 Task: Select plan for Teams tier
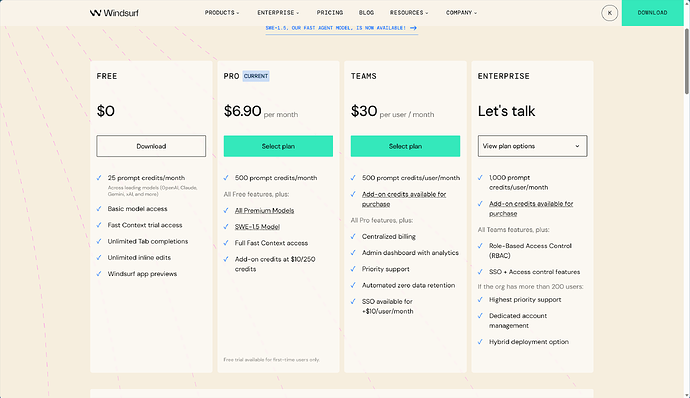(x=405, y=146)
